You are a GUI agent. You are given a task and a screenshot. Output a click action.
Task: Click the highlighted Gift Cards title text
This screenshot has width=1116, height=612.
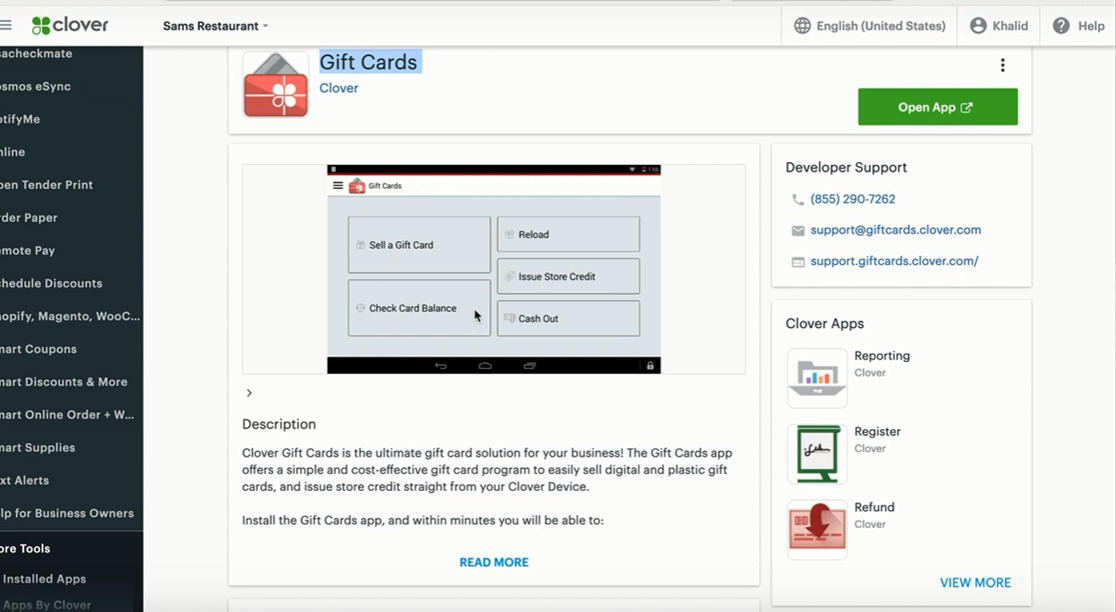click(x=369, y=62)
